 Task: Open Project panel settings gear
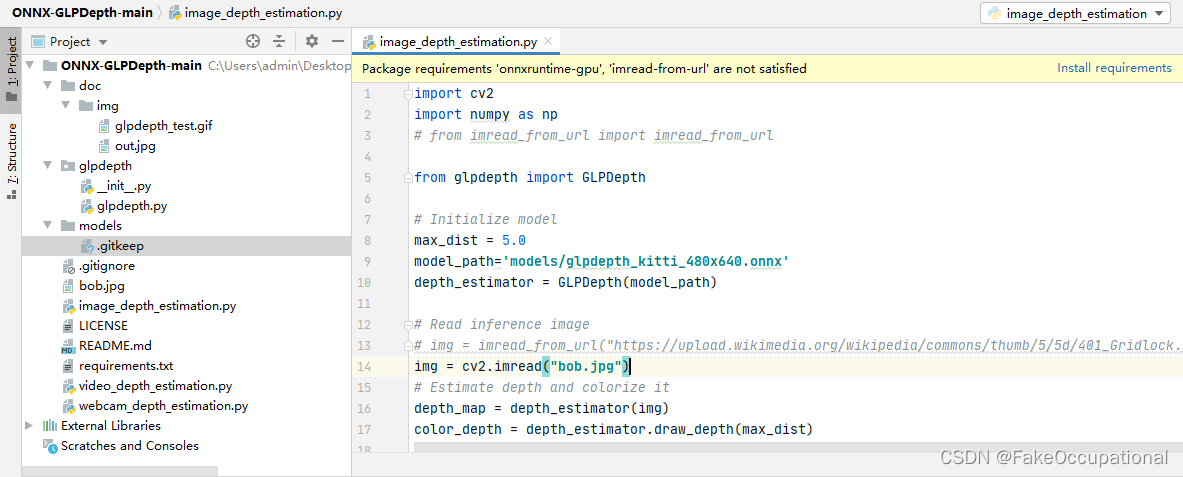click(x=312, y=42)
